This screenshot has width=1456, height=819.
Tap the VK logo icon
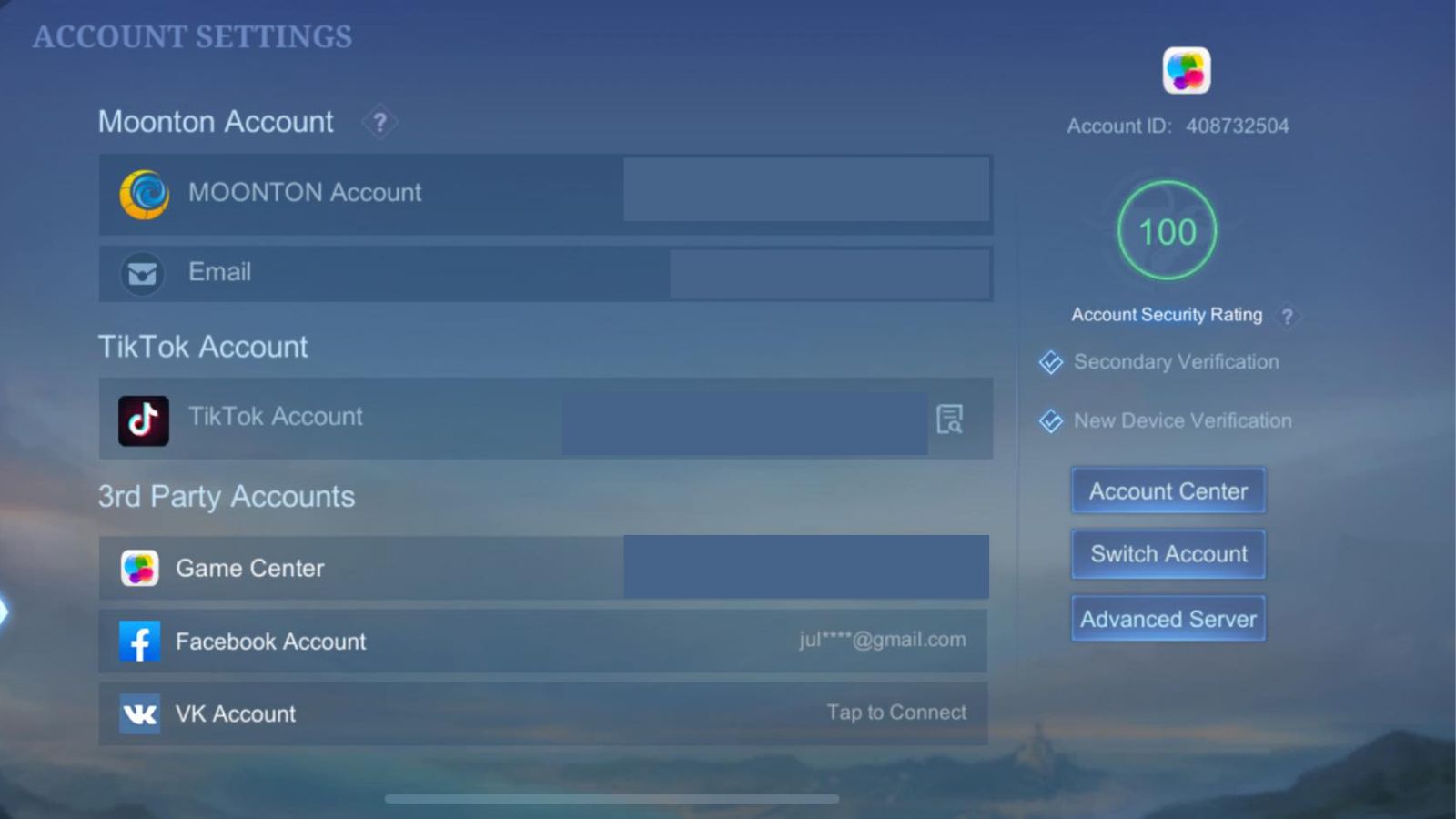(x=139, y=714)
